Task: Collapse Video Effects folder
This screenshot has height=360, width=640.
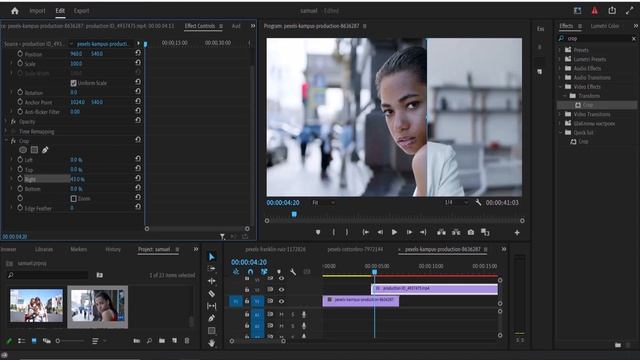Action: 560,87
